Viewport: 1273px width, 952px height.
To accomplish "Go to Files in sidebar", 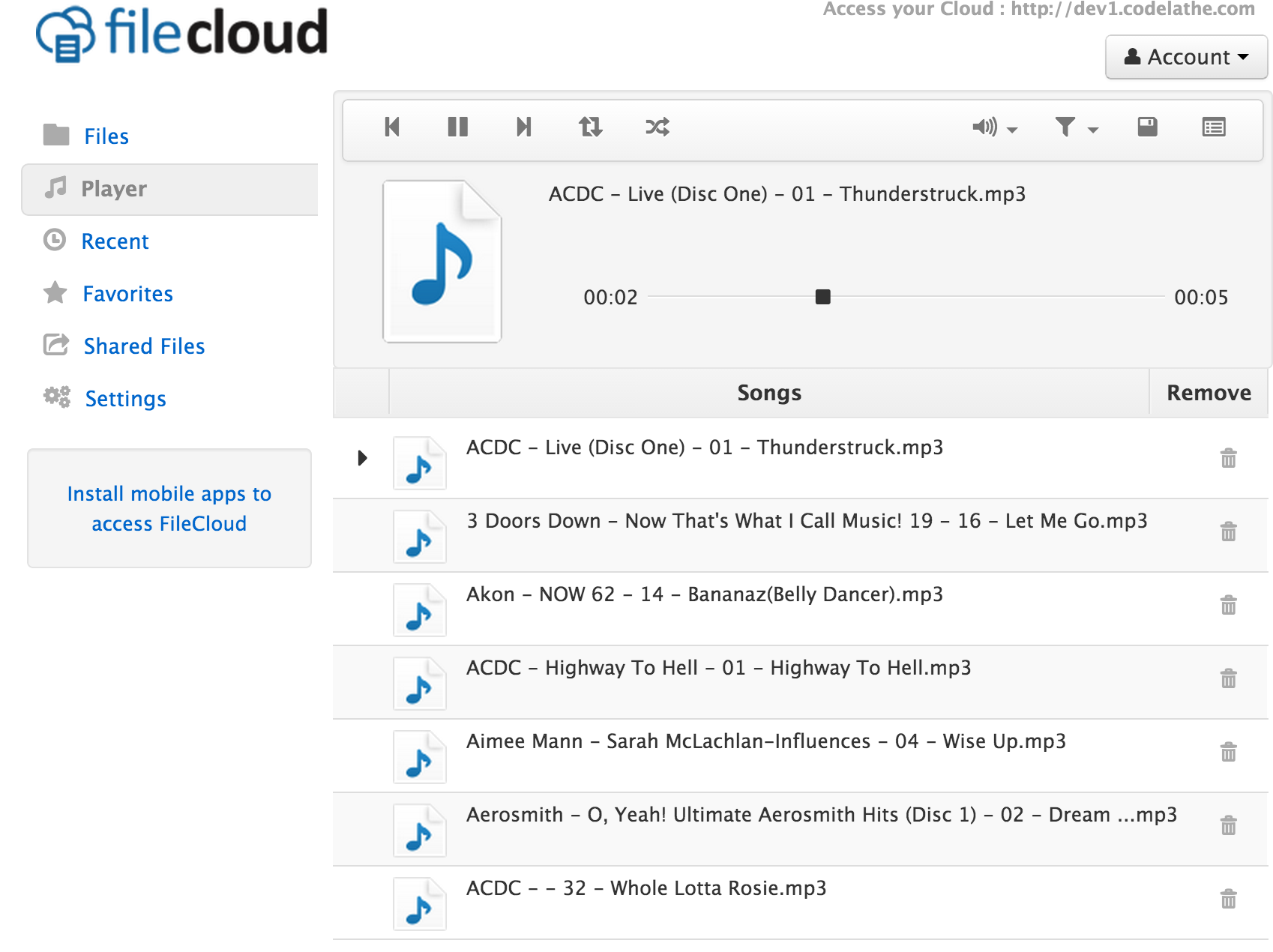I will click(106, 136).
